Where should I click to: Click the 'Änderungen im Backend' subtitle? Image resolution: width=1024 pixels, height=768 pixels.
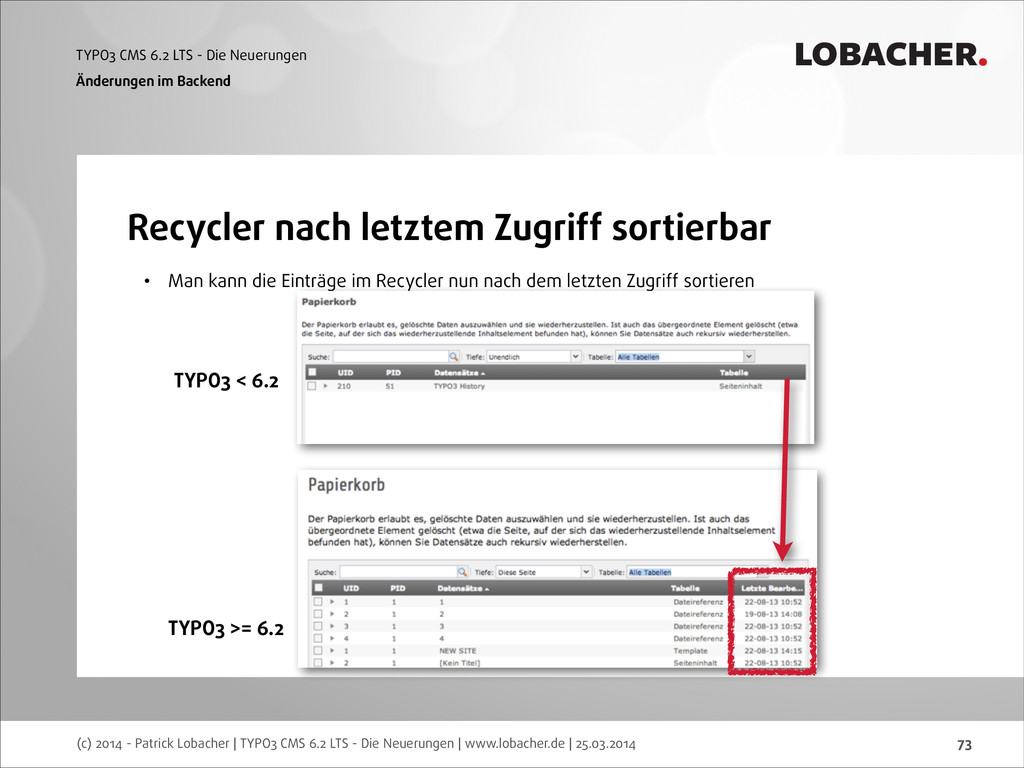[153, 81]
